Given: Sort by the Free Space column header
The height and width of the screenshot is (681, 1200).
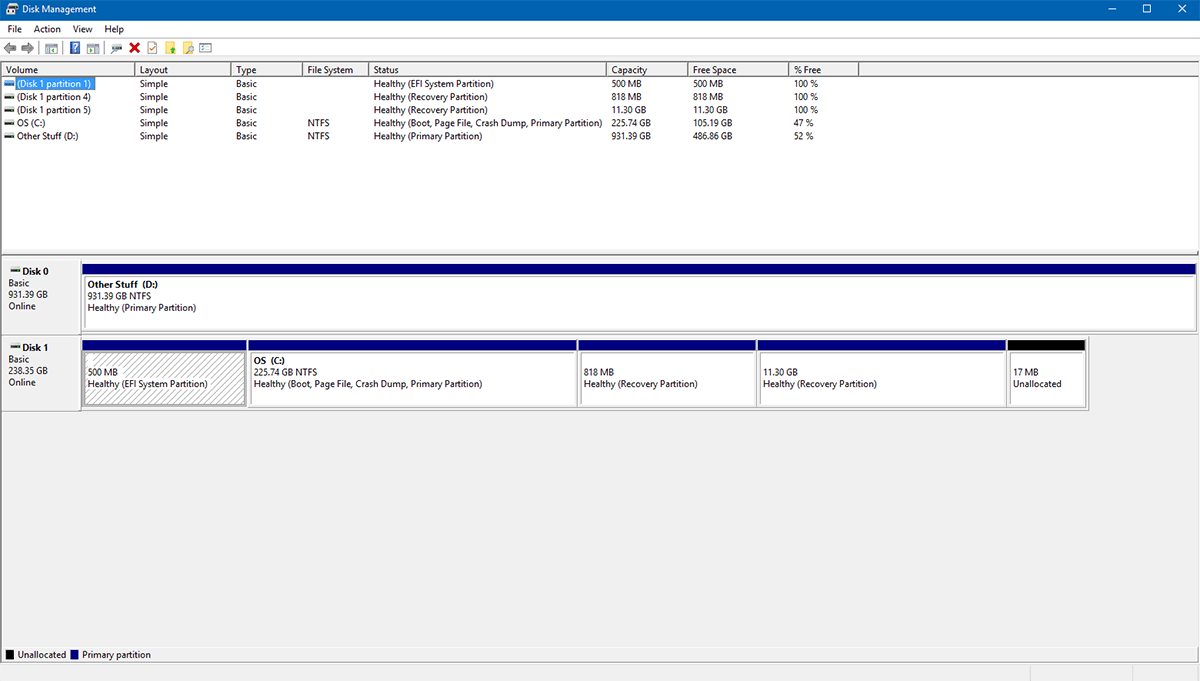Looking at the screenshot, I should (x=738, y=70).
